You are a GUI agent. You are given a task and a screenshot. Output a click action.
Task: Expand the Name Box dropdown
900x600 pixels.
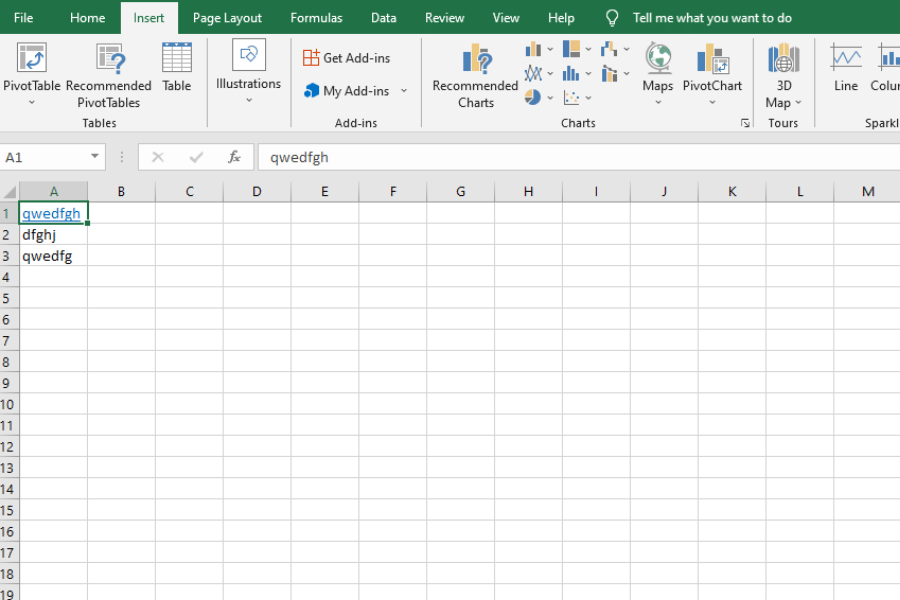pos(97,157)
